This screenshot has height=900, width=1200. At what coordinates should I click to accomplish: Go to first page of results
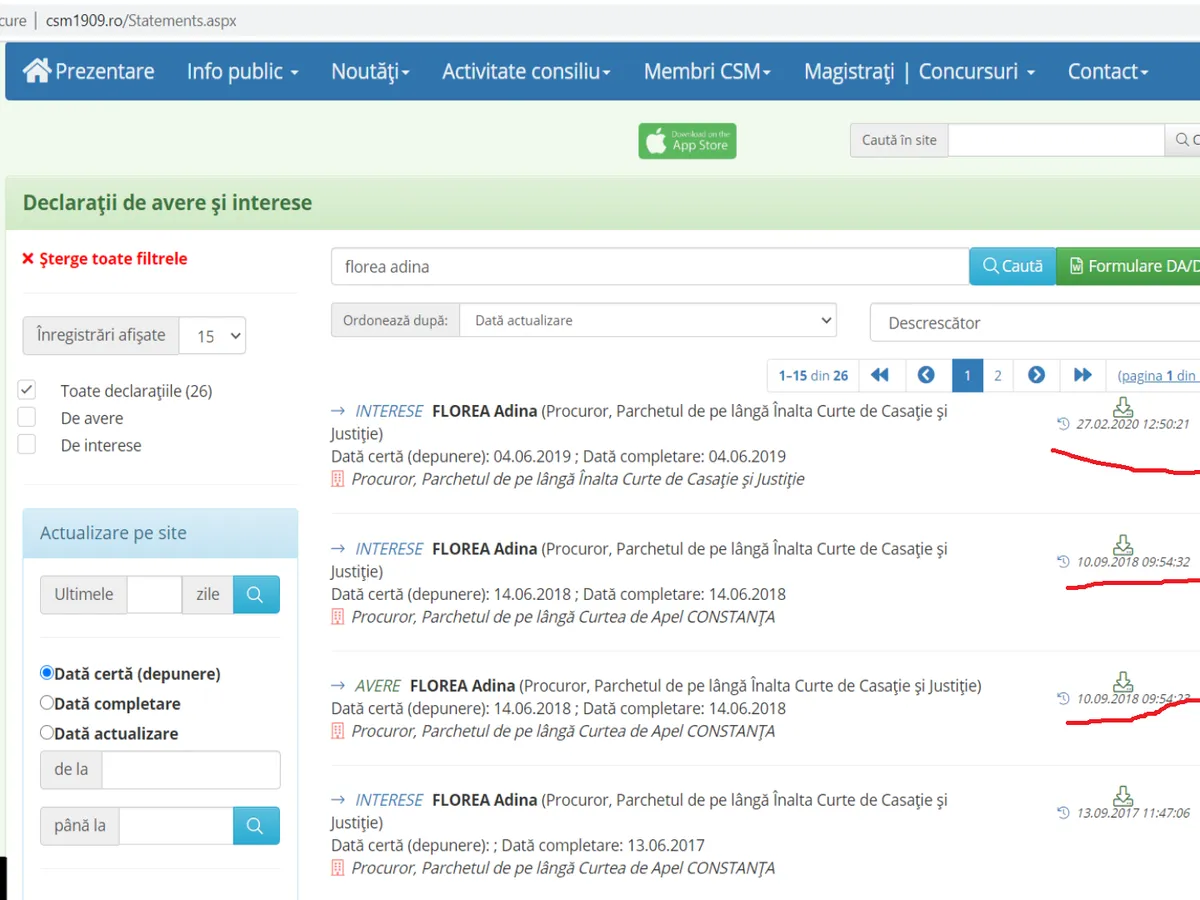coord(880,375)
